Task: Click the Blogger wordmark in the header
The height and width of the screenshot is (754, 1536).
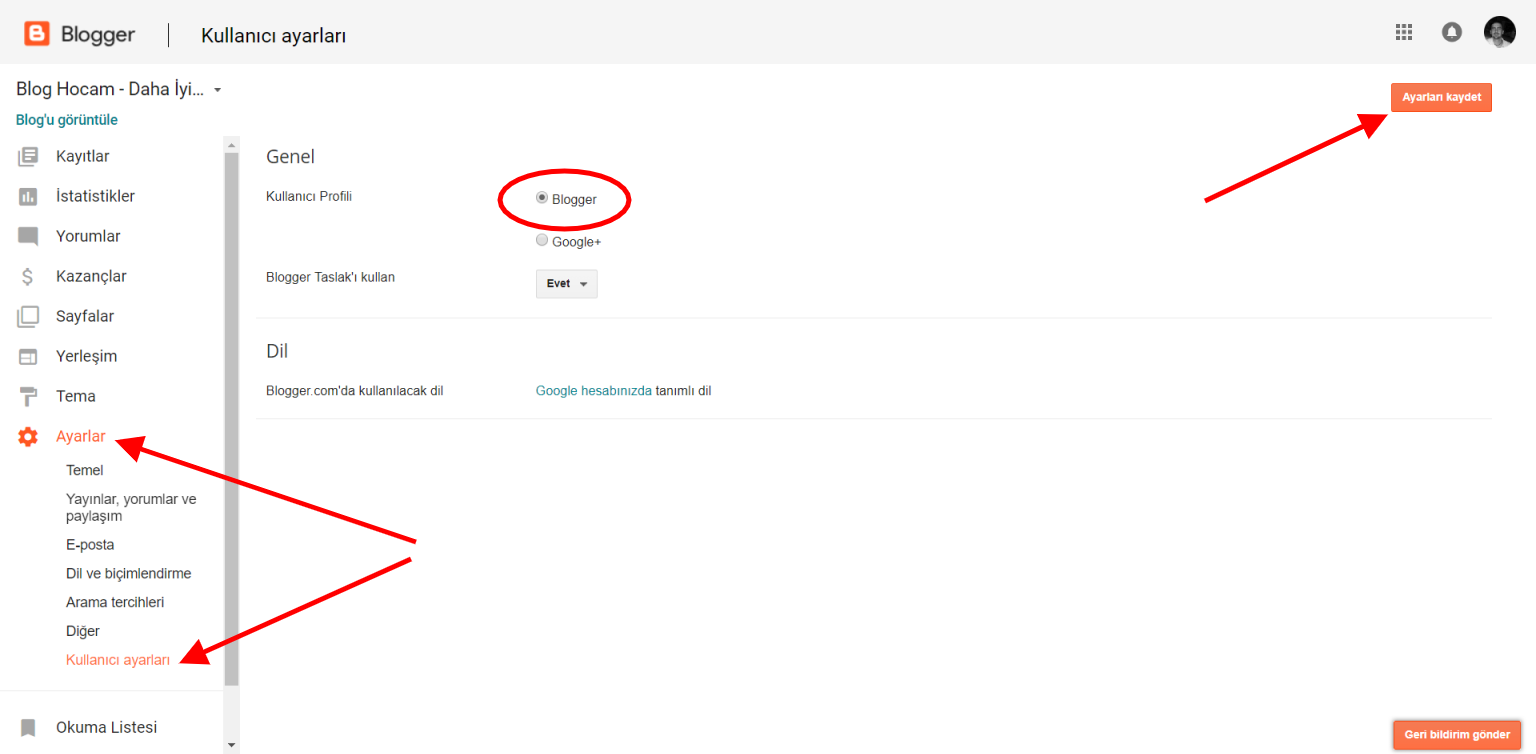Action: tap(98, 34)
